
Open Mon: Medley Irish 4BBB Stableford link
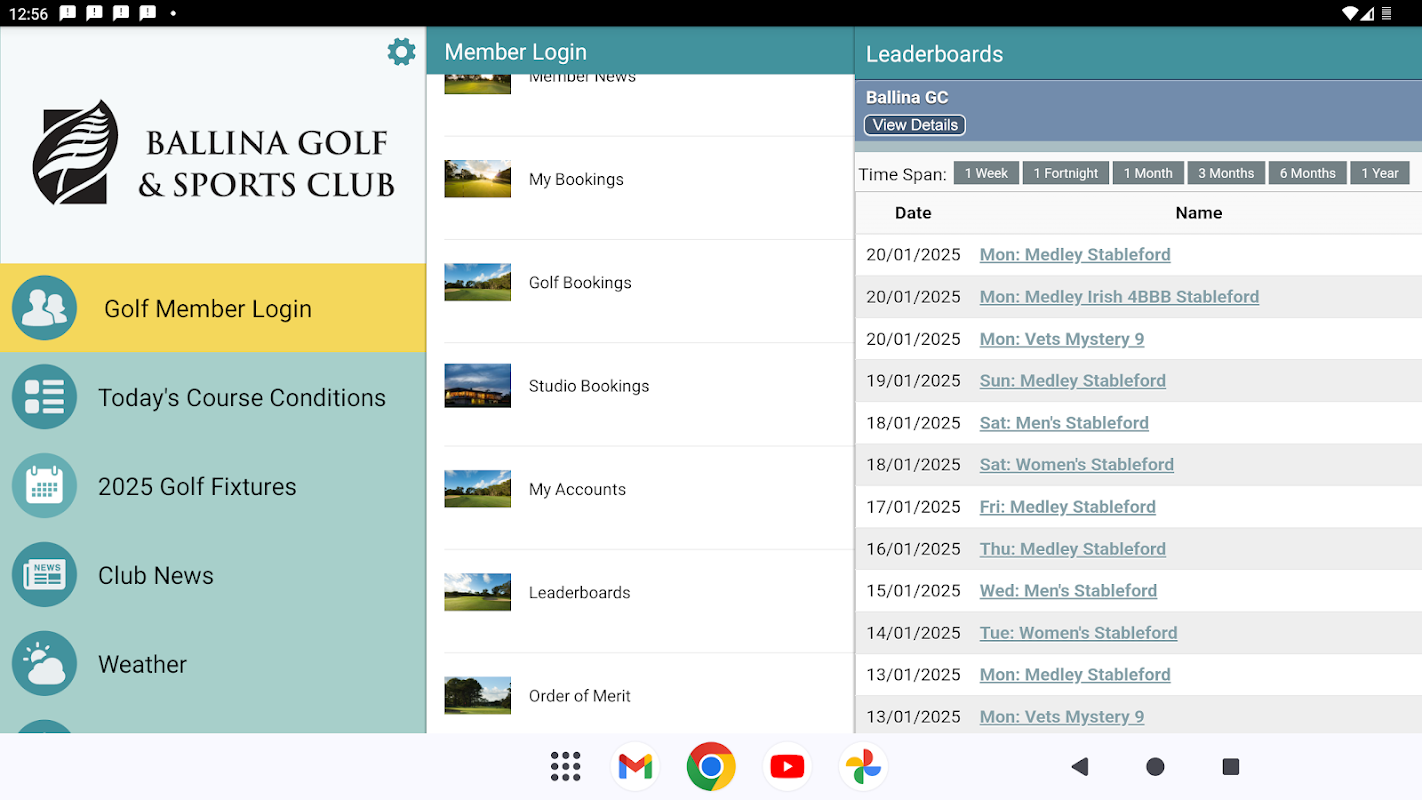[1118, 297]
